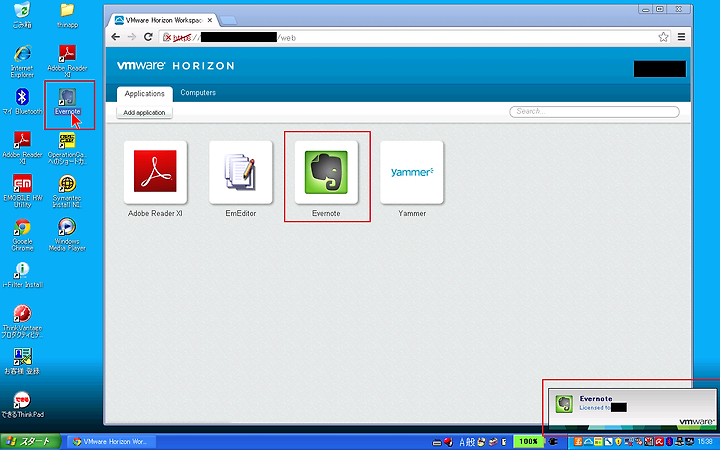Reload the Horizon Workspace page

pyautogui.click(x=148, y=37)
